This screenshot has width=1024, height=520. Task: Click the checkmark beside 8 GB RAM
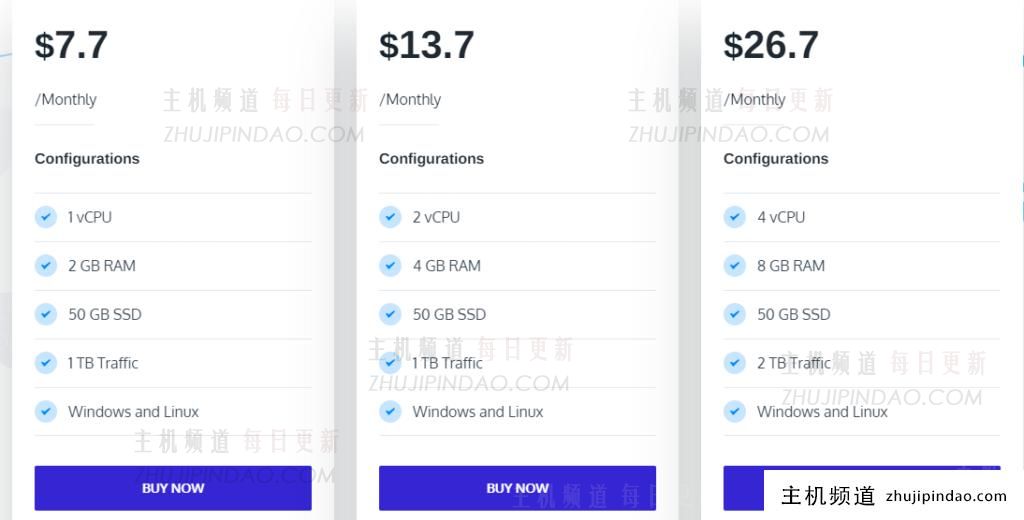[734, 265]
